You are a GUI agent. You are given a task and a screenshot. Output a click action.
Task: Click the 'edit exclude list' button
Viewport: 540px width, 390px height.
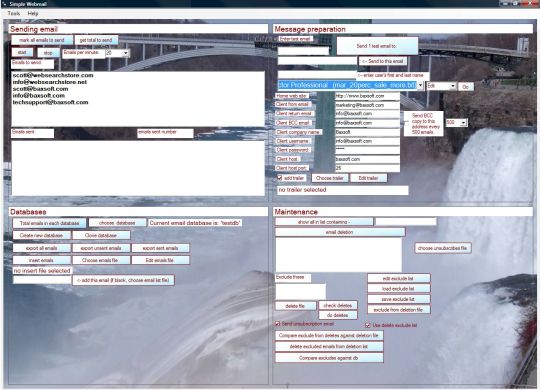tap(398, 278)
